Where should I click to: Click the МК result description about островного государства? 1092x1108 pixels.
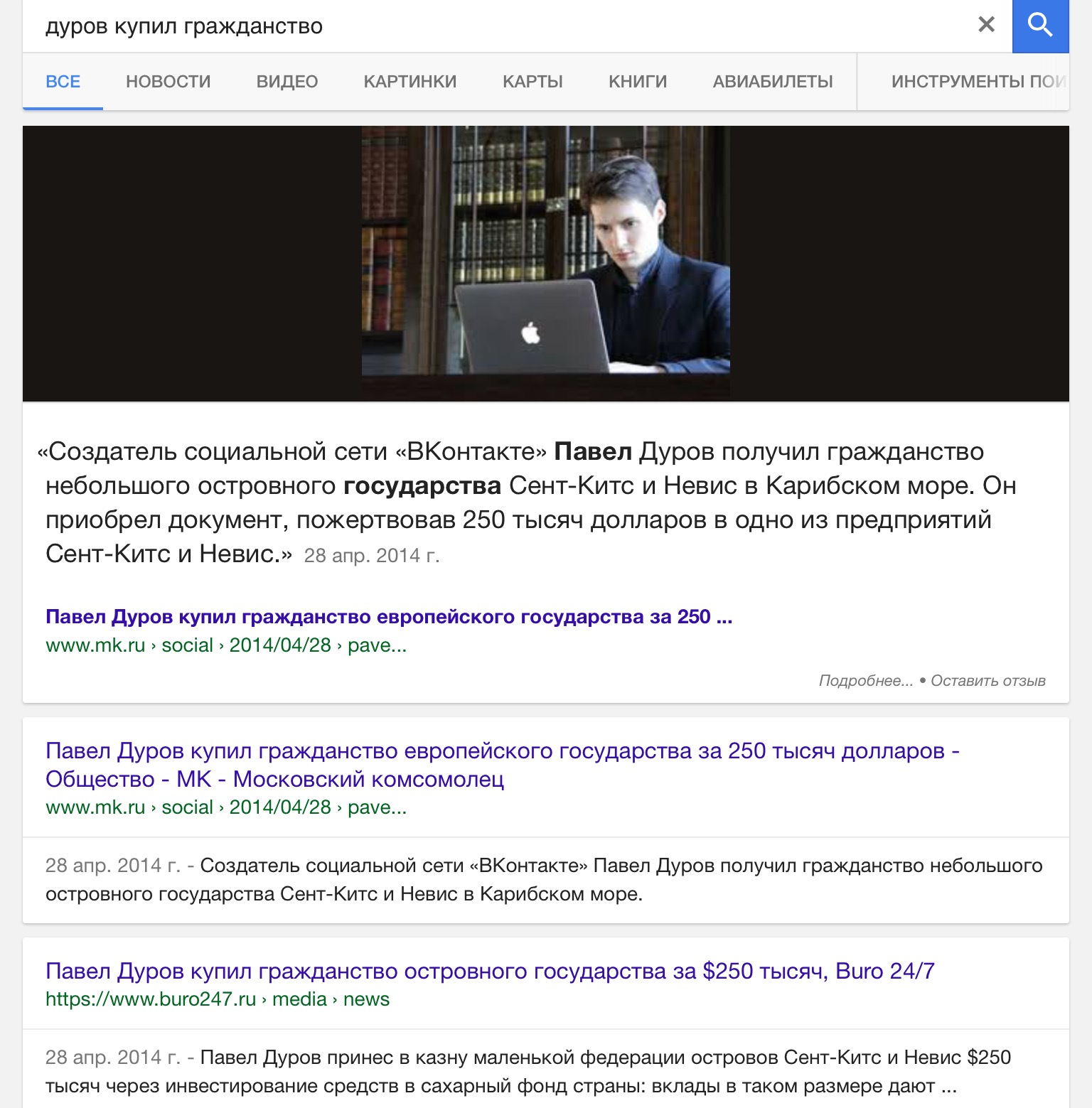point(544,880)
